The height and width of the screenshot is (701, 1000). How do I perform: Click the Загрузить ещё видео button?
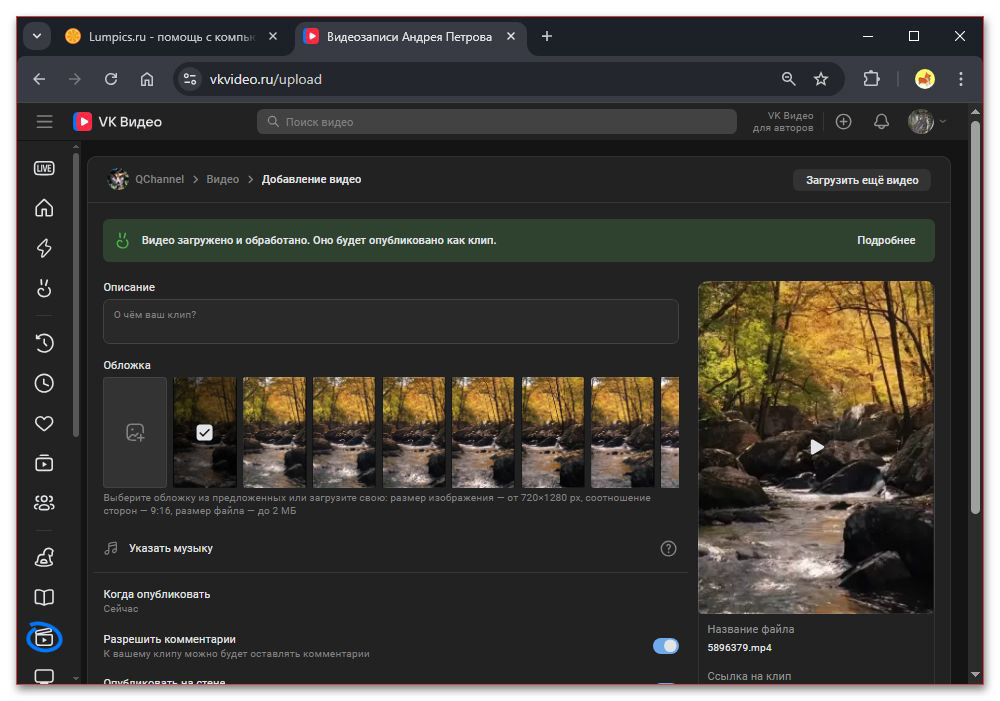[x=862, y=181]
